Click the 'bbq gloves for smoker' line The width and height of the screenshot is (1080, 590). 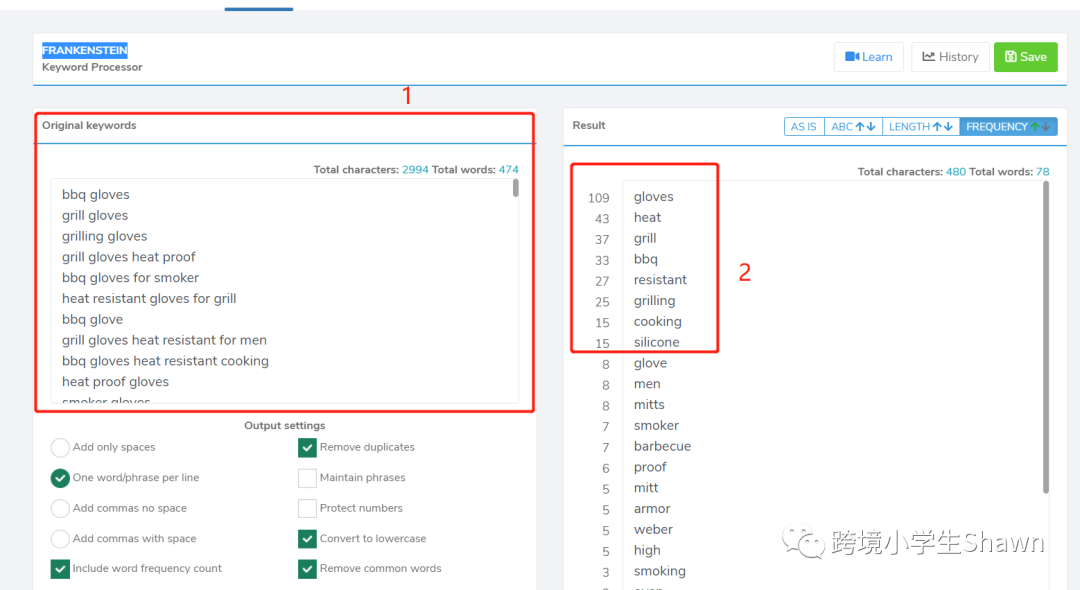click(x=130, y=277)
